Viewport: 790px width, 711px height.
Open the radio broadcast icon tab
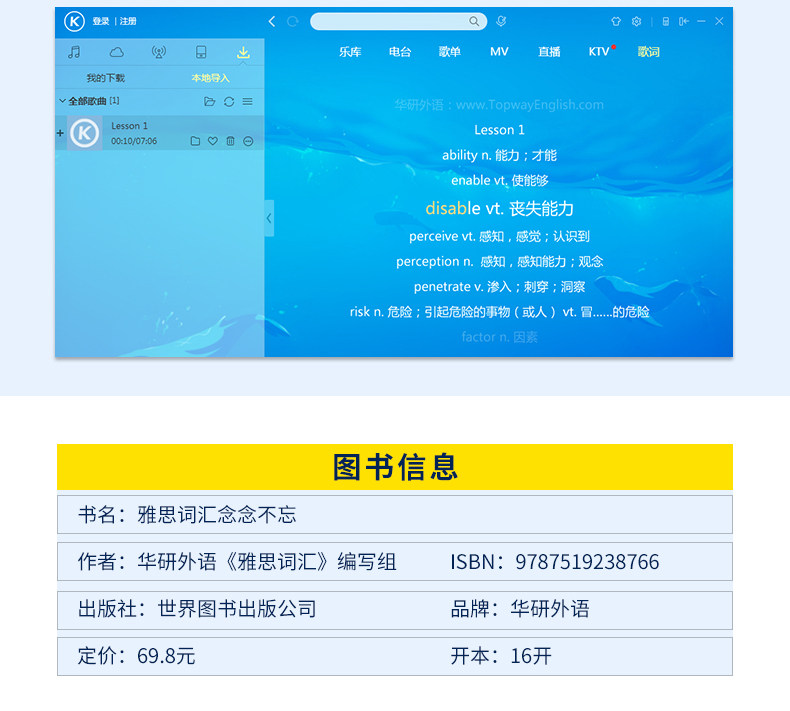click(159, 52)
